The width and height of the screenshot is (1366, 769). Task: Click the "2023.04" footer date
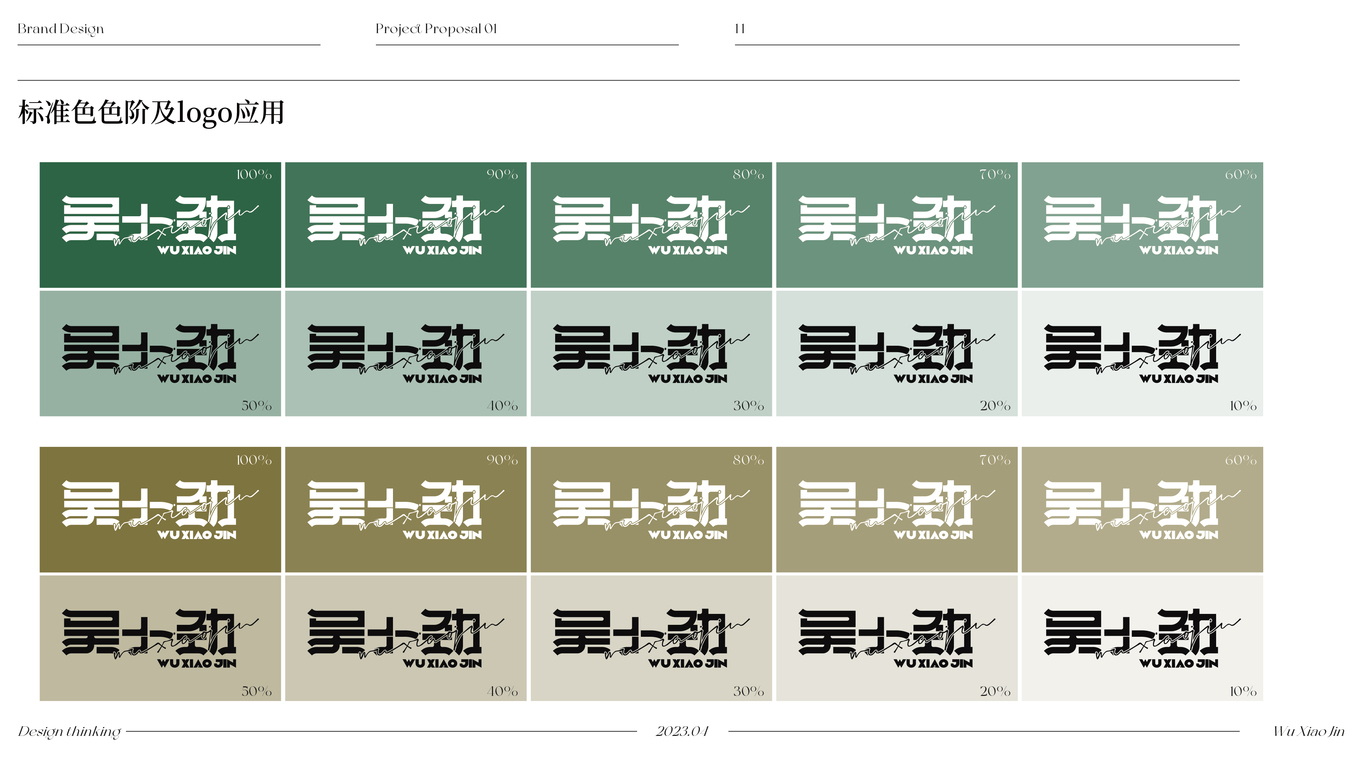(x=682, y=732)
